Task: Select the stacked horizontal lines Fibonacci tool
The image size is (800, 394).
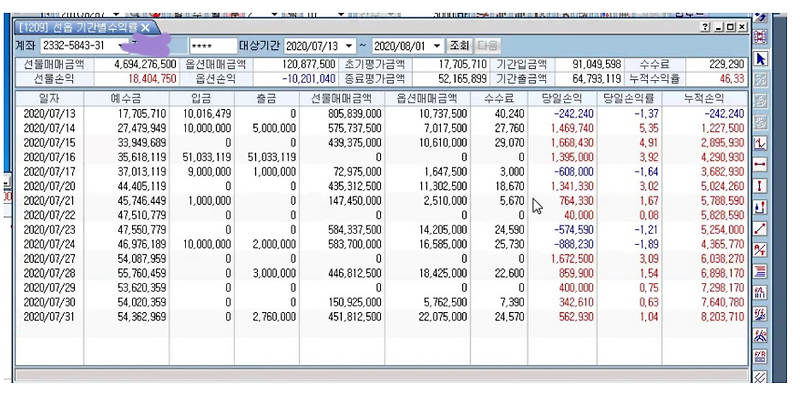Action: click(761, 271)
